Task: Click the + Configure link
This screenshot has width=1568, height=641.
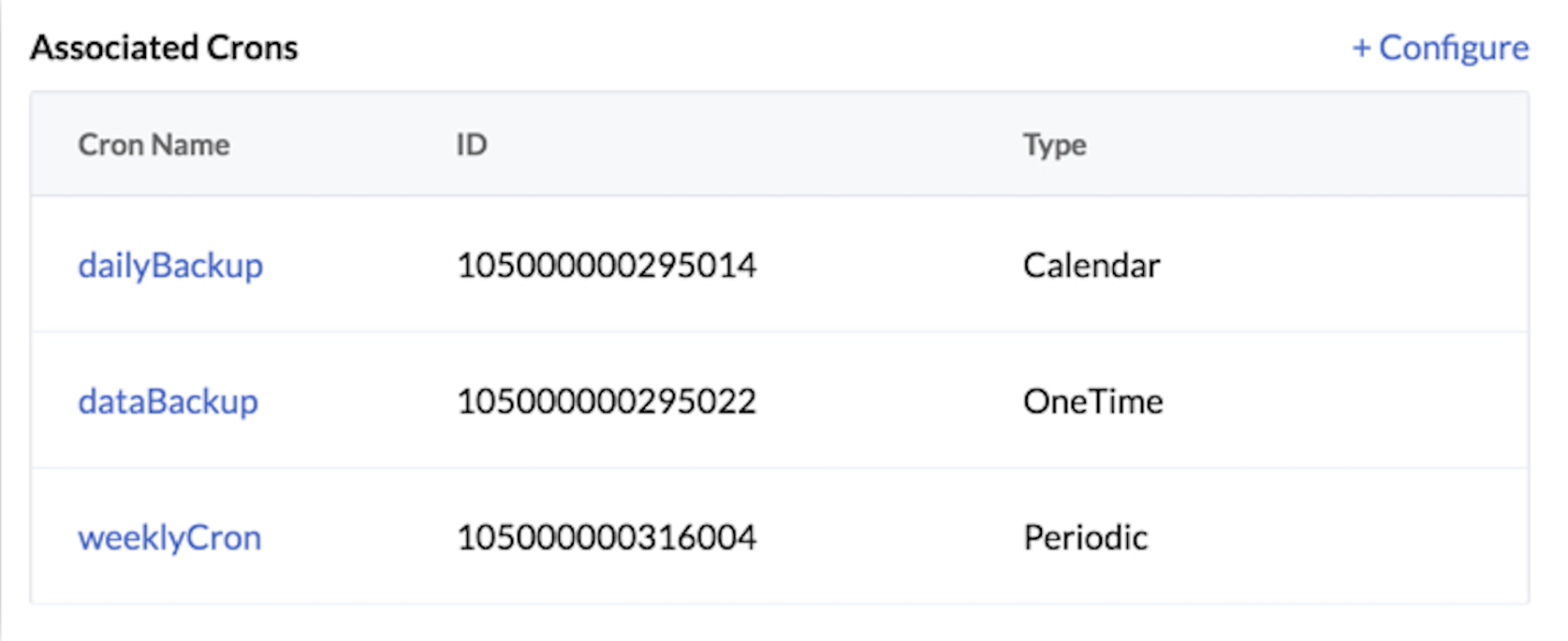Action: (1439, 48)
